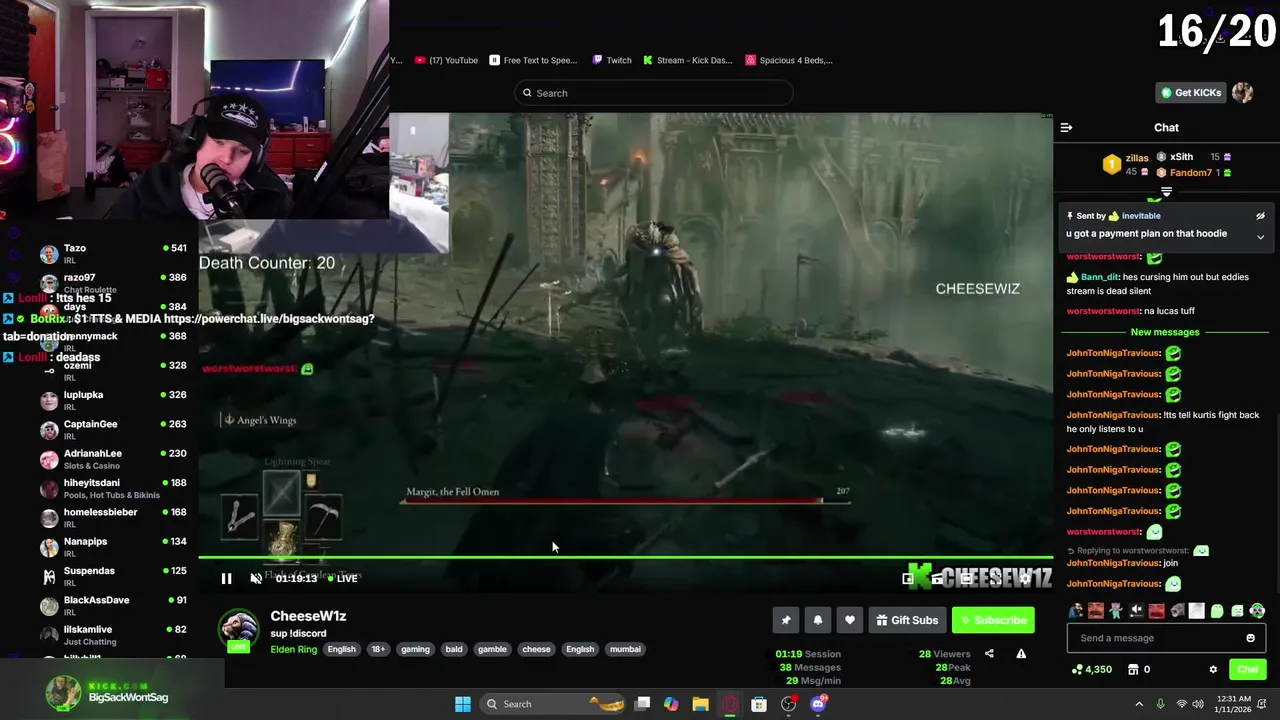1280x720 pixels.
Task: Click the stream progress bar
Action: pyautogui.click(x=625, y=558)
